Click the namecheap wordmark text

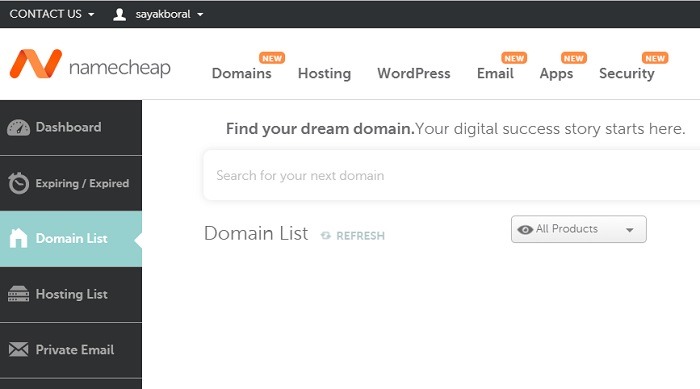pos(120,68)
